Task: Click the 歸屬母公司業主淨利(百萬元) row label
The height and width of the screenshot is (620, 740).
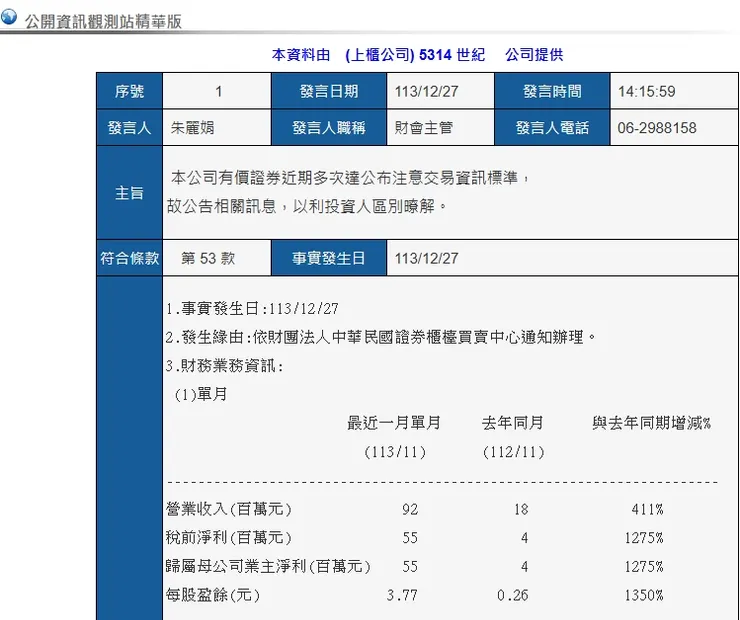Action: [x=268, y=566]
